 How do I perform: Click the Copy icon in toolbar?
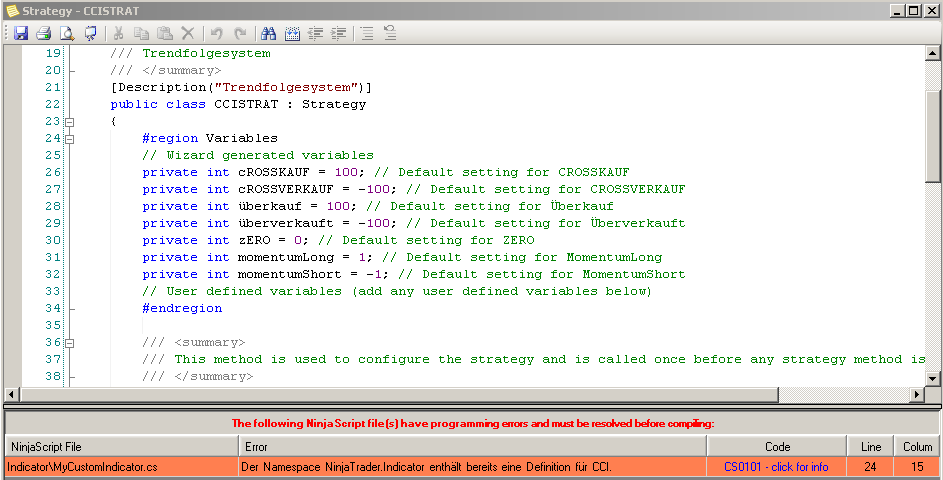tap(141, 33)
